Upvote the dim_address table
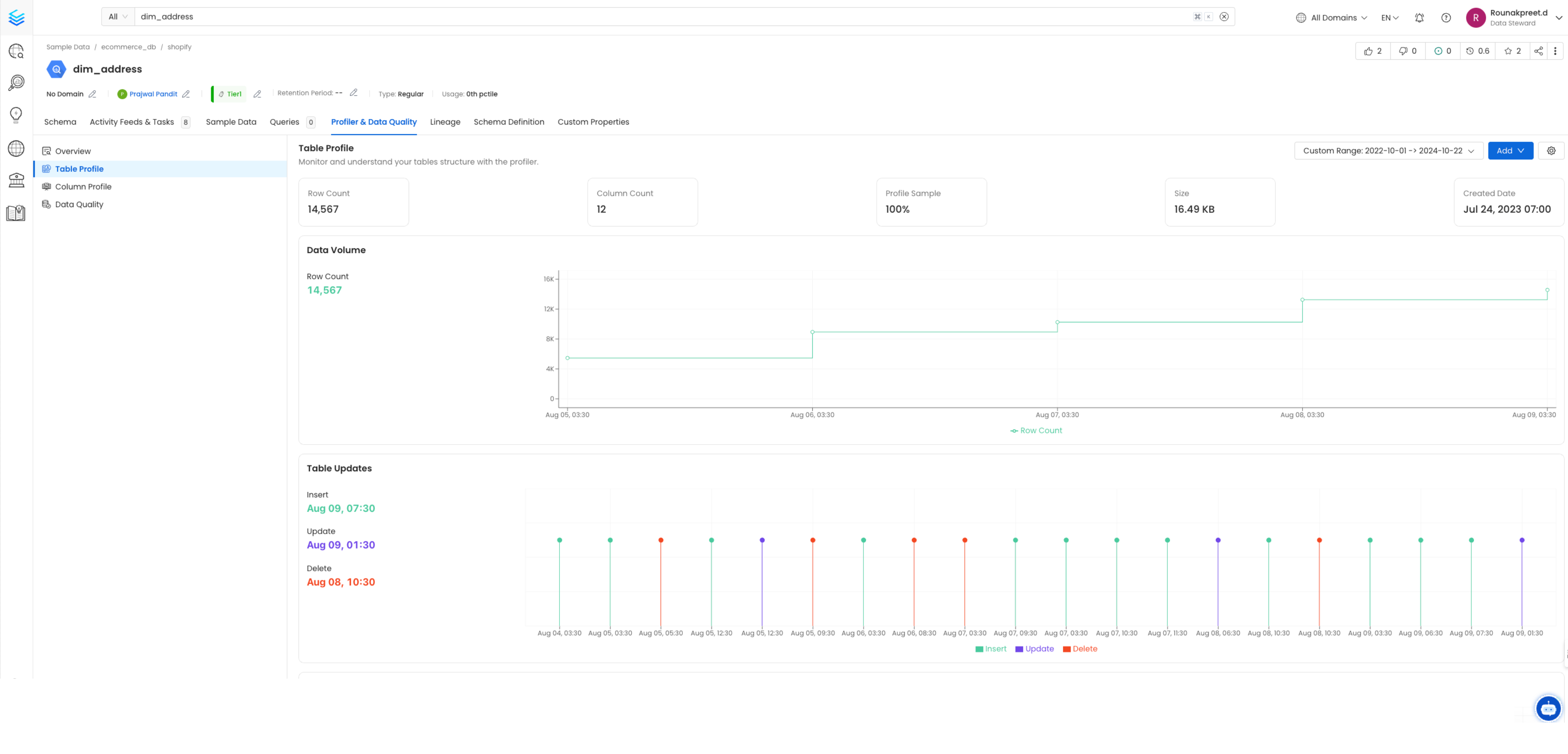This screenshot has width=1568, height=754. point(1368,50)
